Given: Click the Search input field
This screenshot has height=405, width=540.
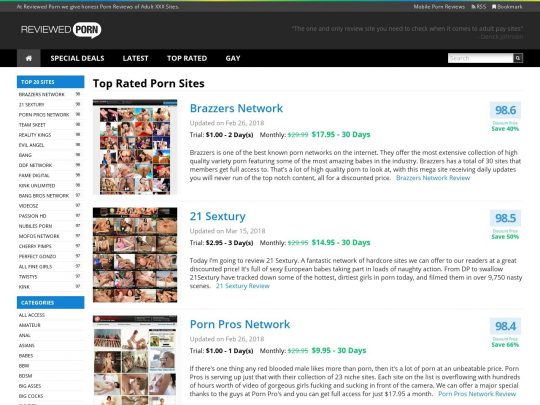Looking at the screenshot, I should click(480, 58).
